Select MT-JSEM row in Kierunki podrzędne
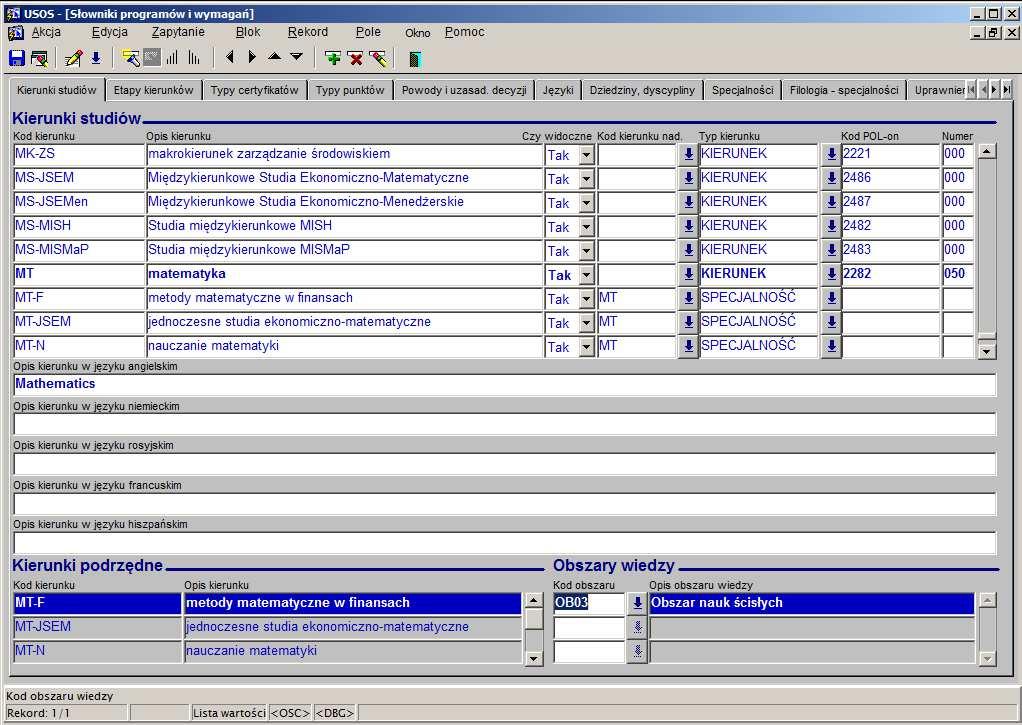This screenshot has height=725, width=1022. click(x=267, y=627)
